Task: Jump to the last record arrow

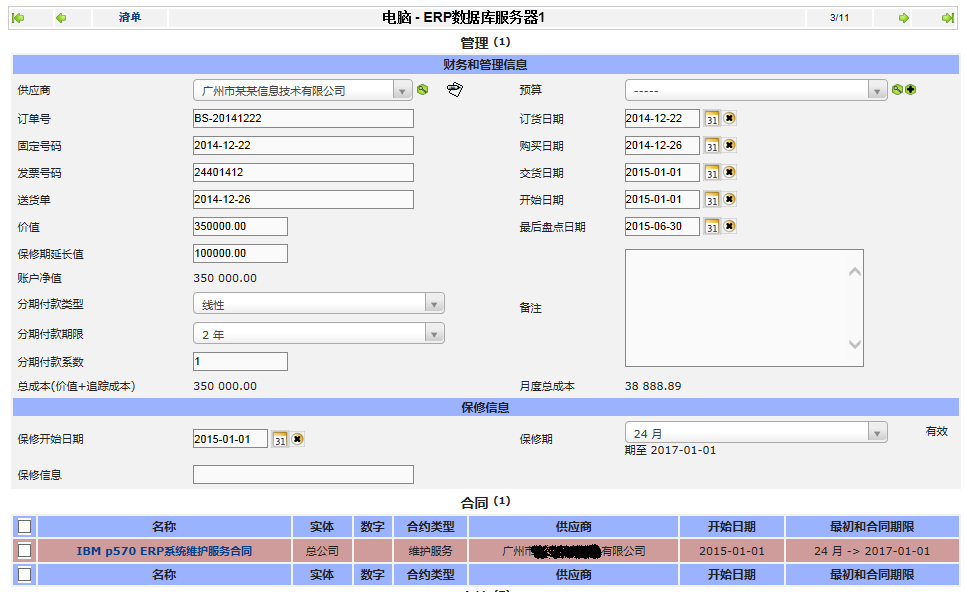Action: click(947, 18)
